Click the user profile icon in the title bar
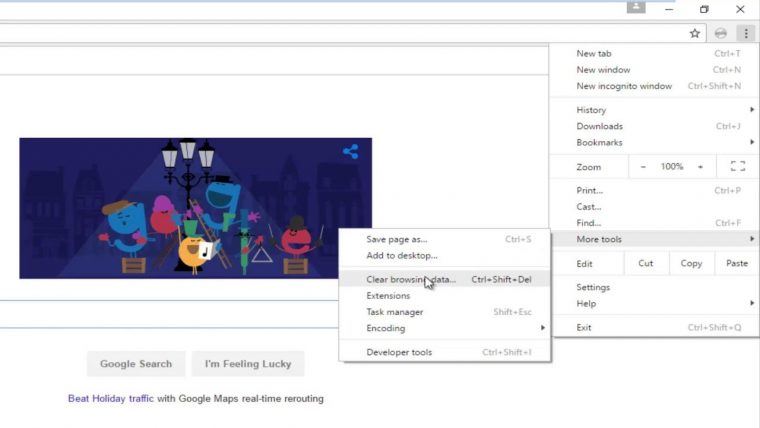Viewport: 760px width, 428px height. tap(636, 7)
